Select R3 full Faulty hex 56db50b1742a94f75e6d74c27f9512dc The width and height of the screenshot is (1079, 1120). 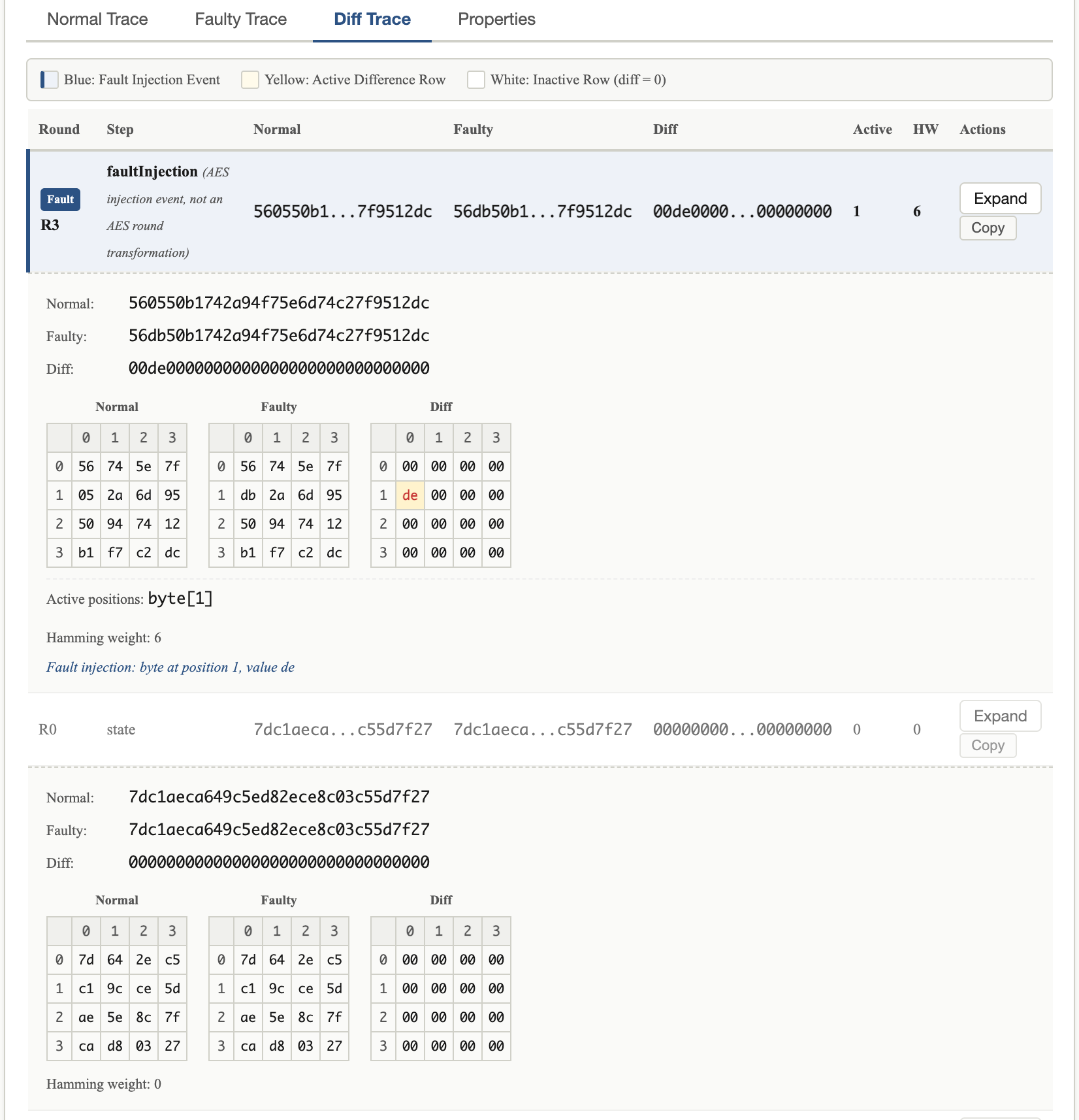279,336
